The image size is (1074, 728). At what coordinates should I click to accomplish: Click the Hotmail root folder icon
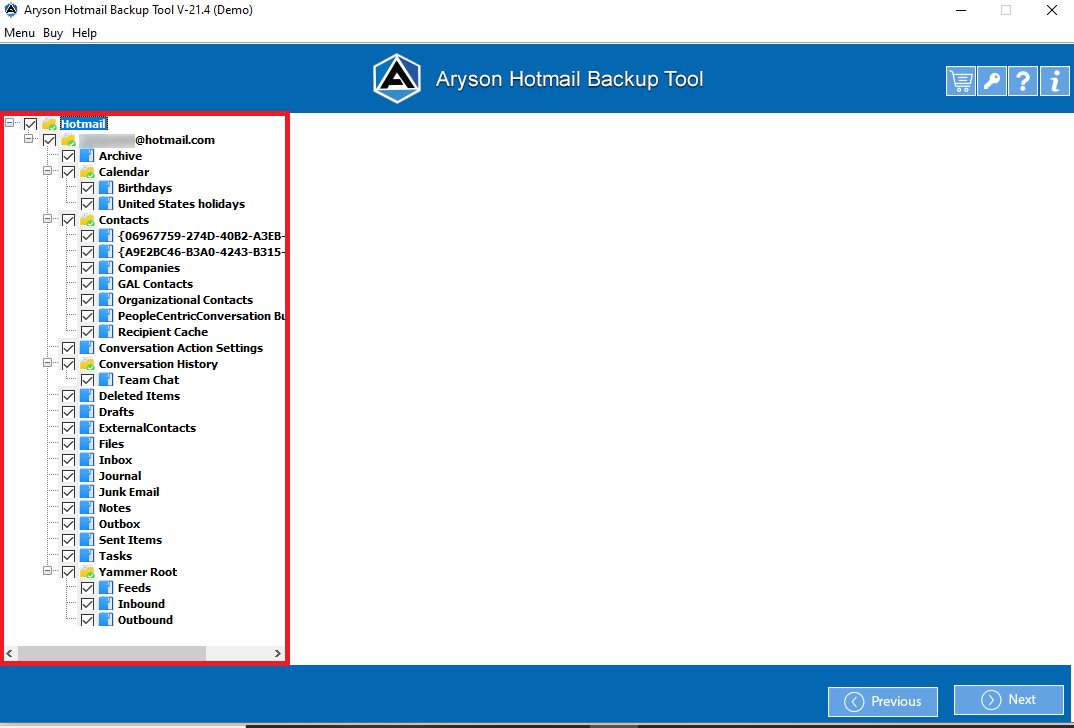49,124
